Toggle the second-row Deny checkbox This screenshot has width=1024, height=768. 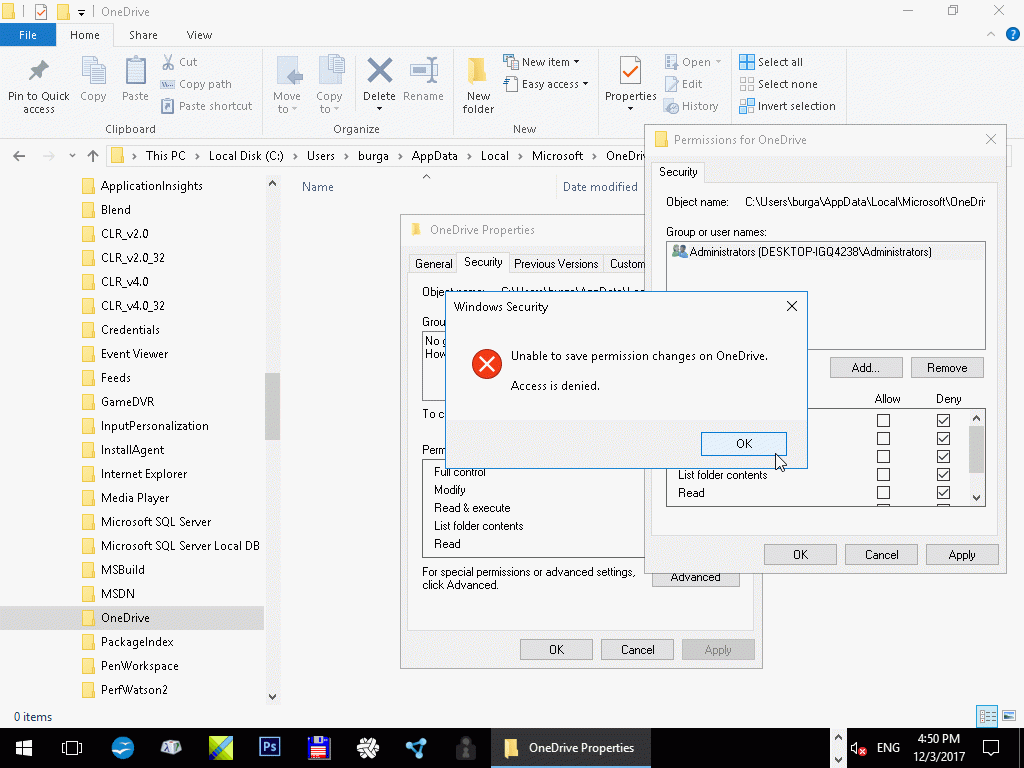[x=943, y=438]
